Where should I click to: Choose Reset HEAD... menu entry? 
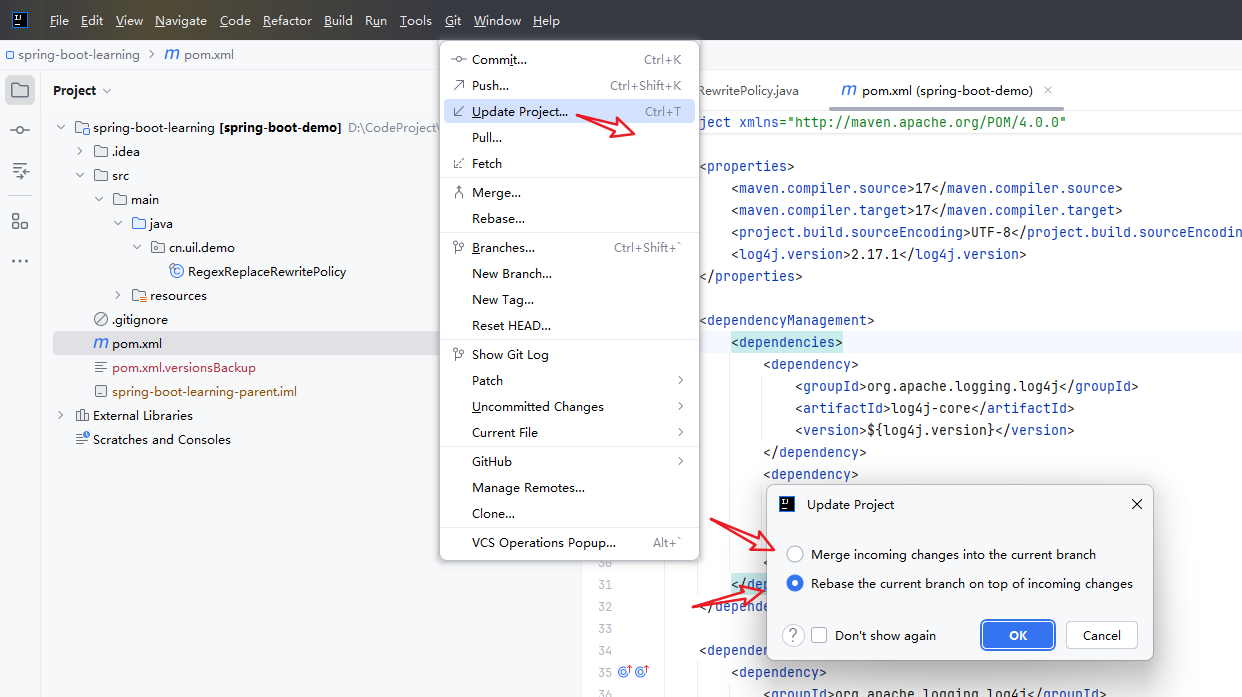coord(569,325)
